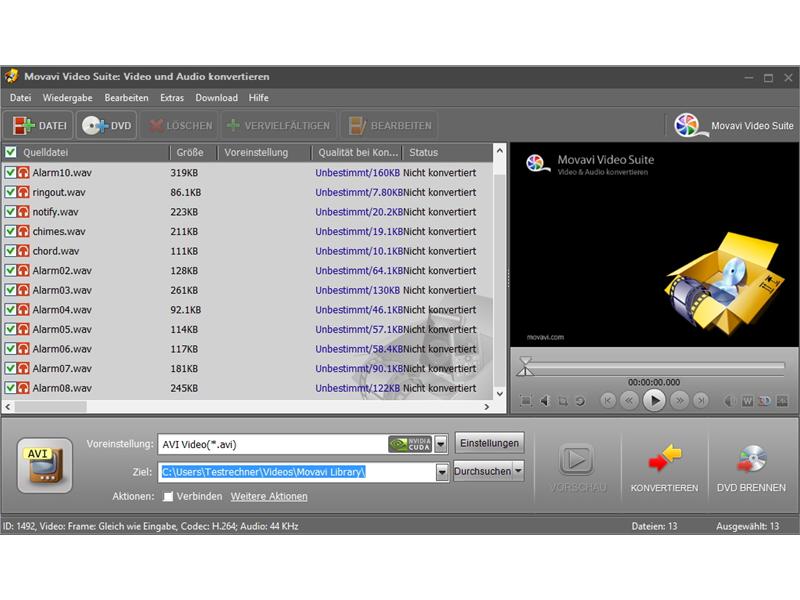
Task: Select the Alarm03.wav file name
Action: pyautogui.click(x=62, y=290)
